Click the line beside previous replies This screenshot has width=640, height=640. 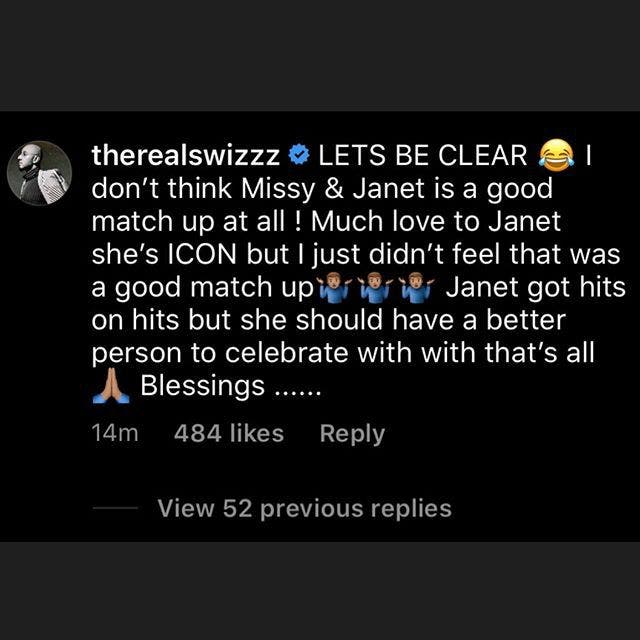coord(115,508)
